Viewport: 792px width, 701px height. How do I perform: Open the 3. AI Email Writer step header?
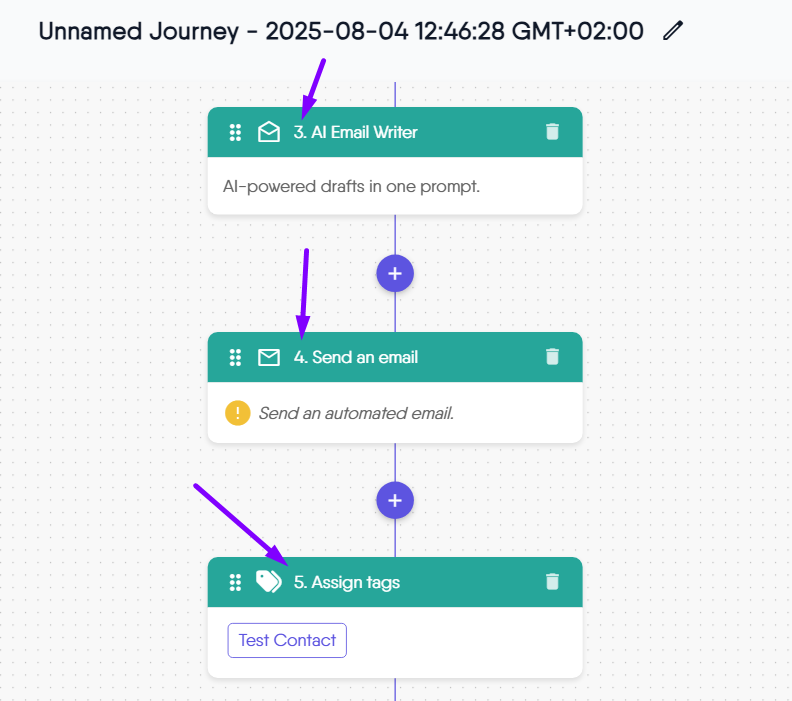355,132
